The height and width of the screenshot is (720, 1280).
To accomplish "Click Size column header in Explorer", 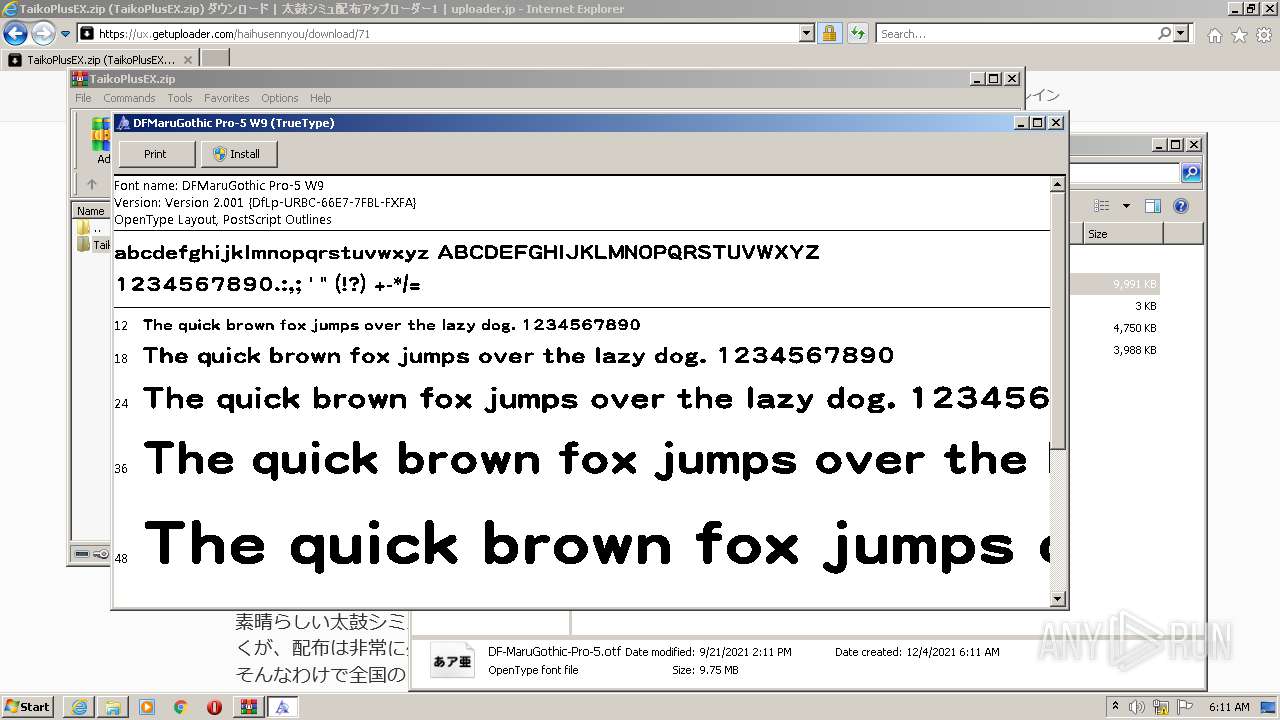I will (x=1123, y=233).
